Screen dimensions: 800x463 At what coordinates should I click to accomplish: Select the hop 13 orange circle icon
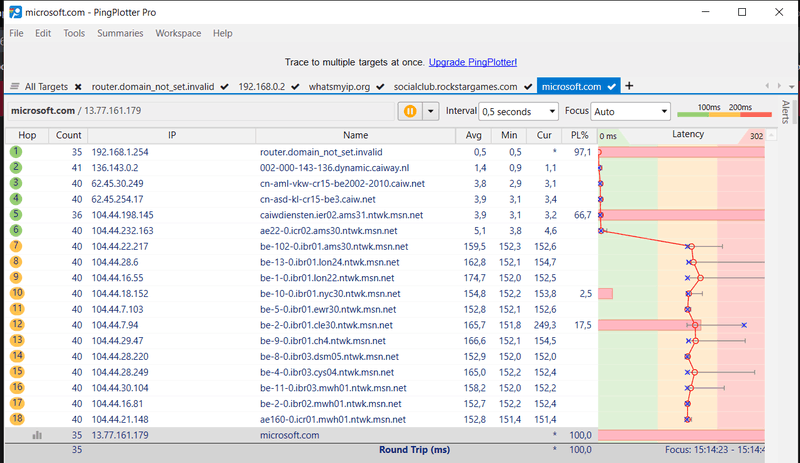click(17, 340)
